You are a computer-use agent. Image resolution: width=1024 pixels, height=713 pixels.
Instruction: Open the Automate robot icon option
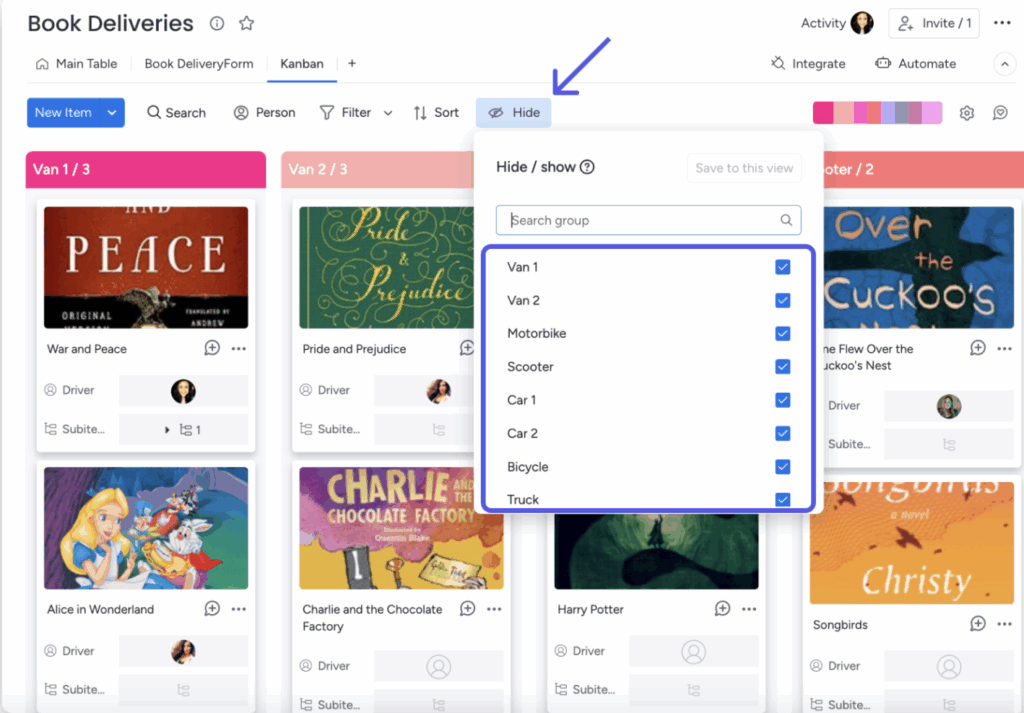(883, 63)
